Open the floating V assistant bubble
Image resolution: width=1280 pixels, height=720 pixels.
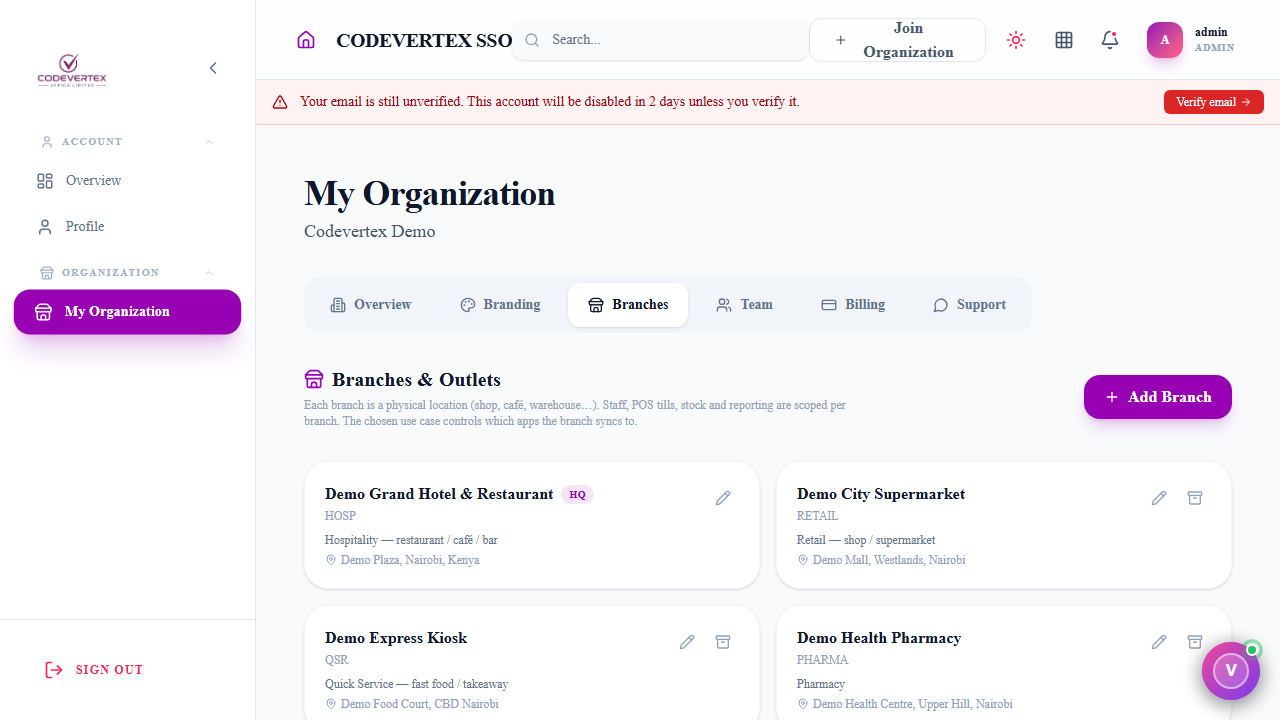point(1231,670)
